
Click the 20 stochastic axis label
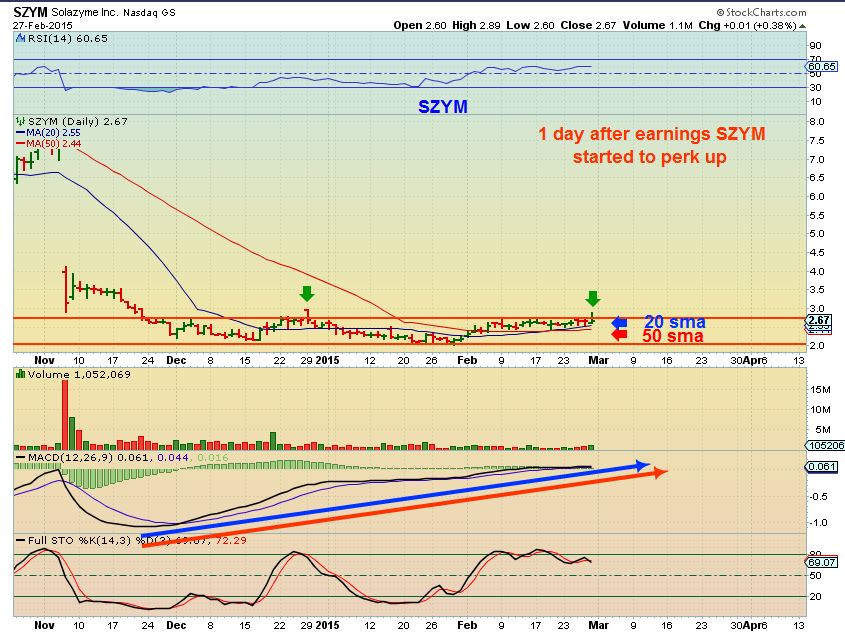[815, 596]
